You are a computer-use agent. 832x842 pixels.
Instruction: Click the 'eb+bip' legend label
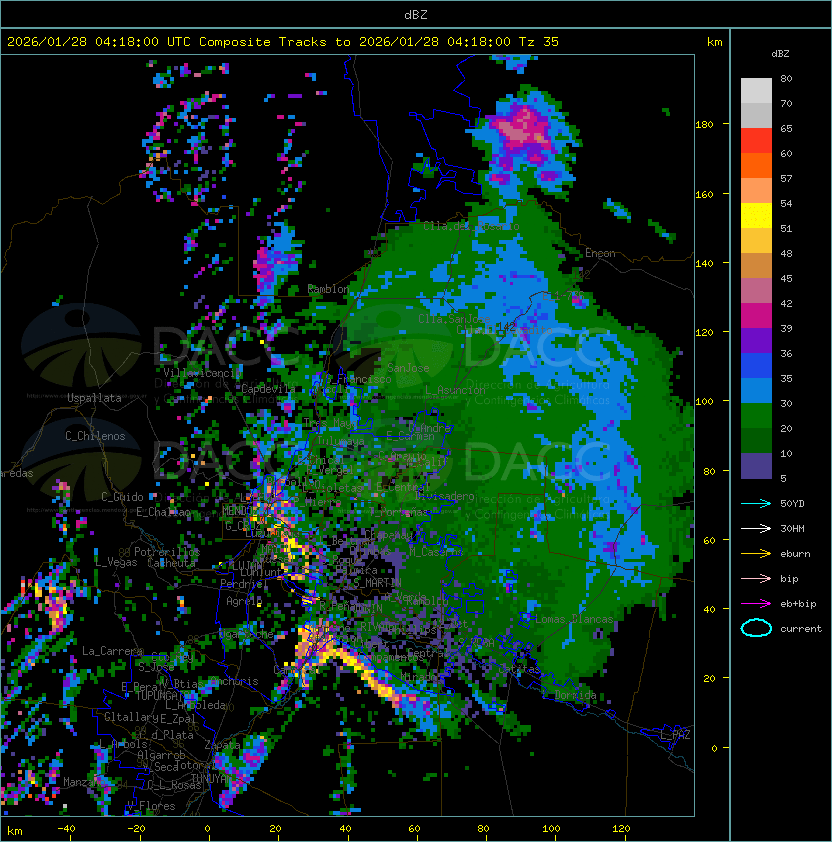(798, 604)
